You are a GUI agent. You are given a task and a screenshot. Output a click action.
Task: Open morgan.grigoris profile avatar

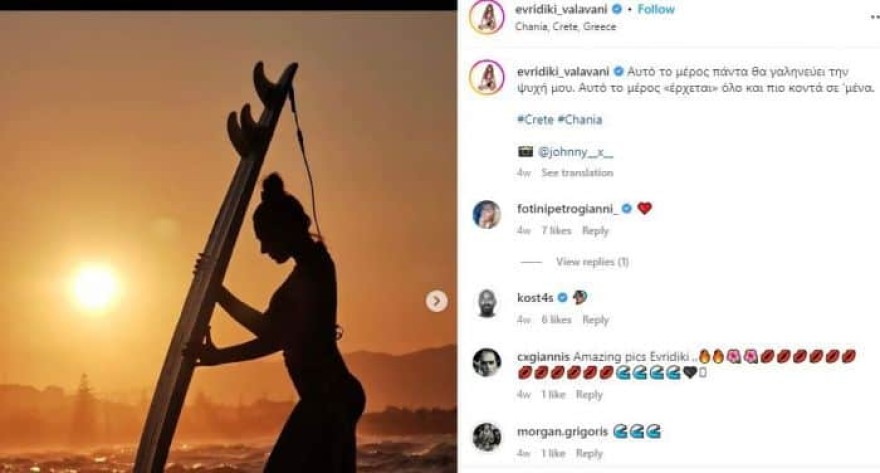[x=487, y=438]
